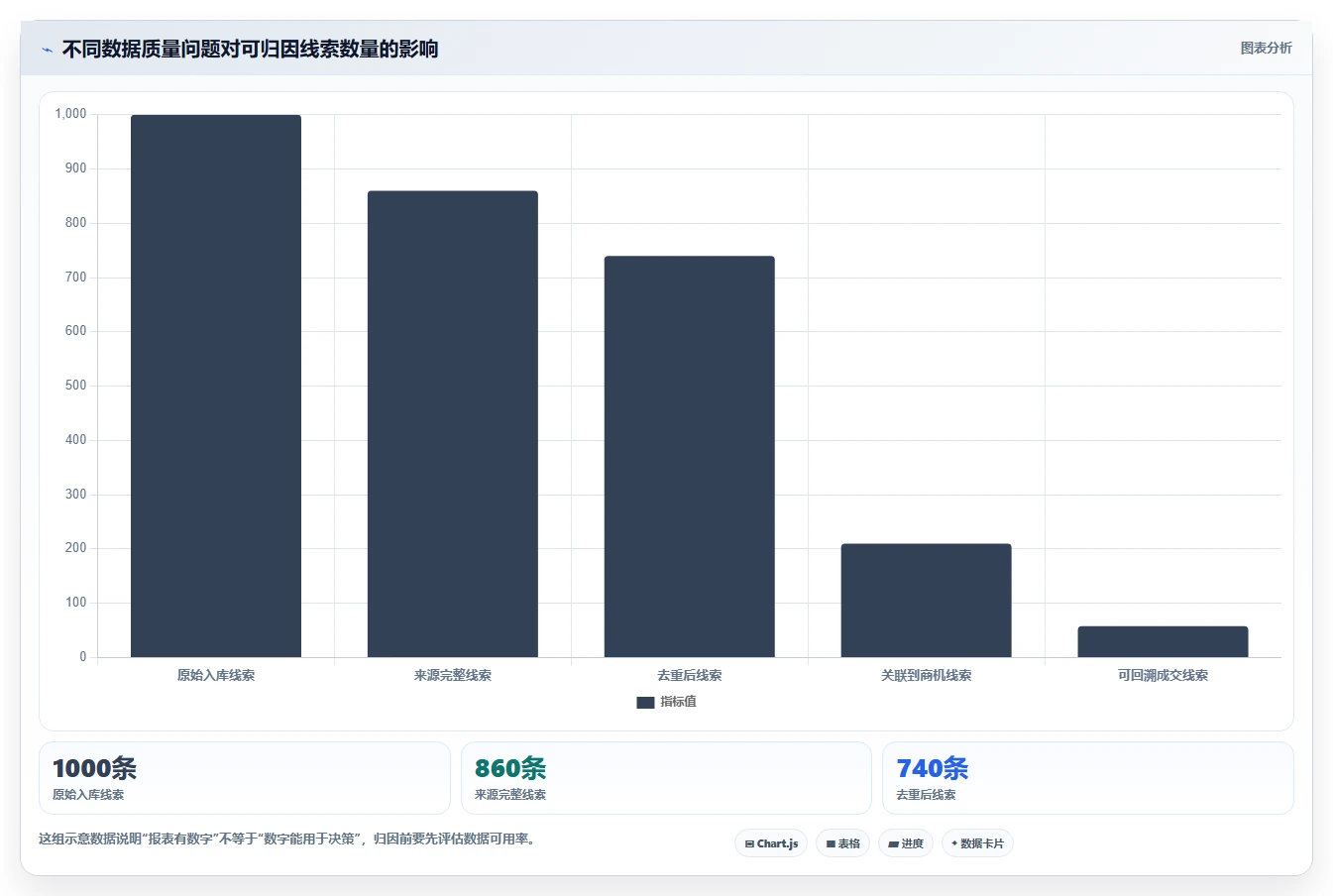The image size is (1333, 896).
Task: Click the 500 y-axis tick label
Action: pyautogui.click(x=75, y=386)
